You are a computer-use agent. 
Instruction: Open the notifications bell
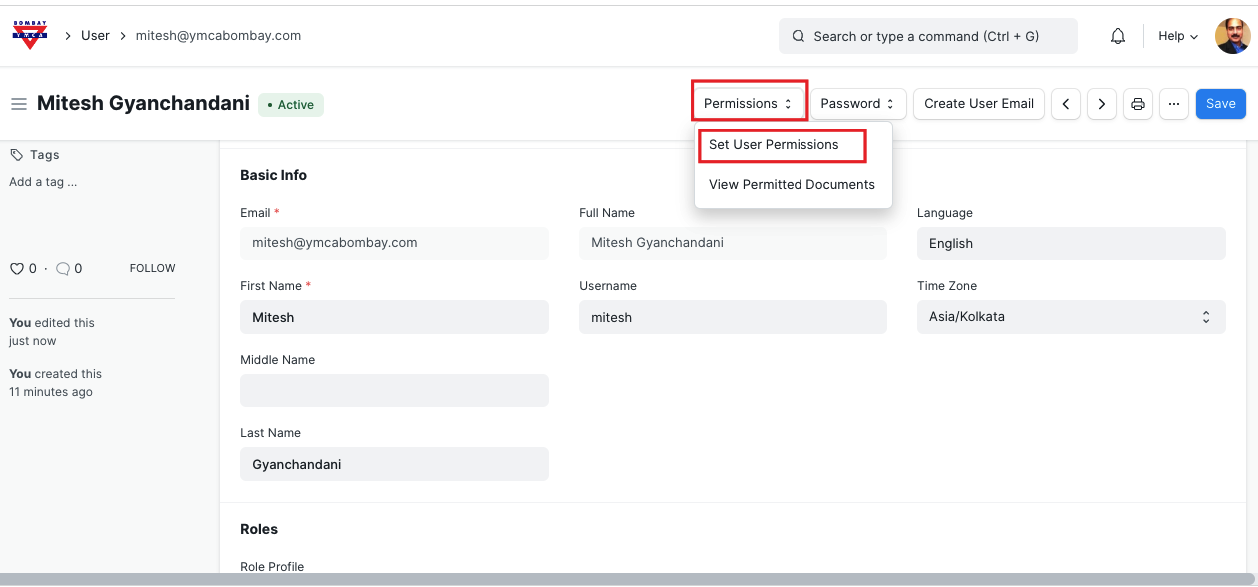point(1118,36)
